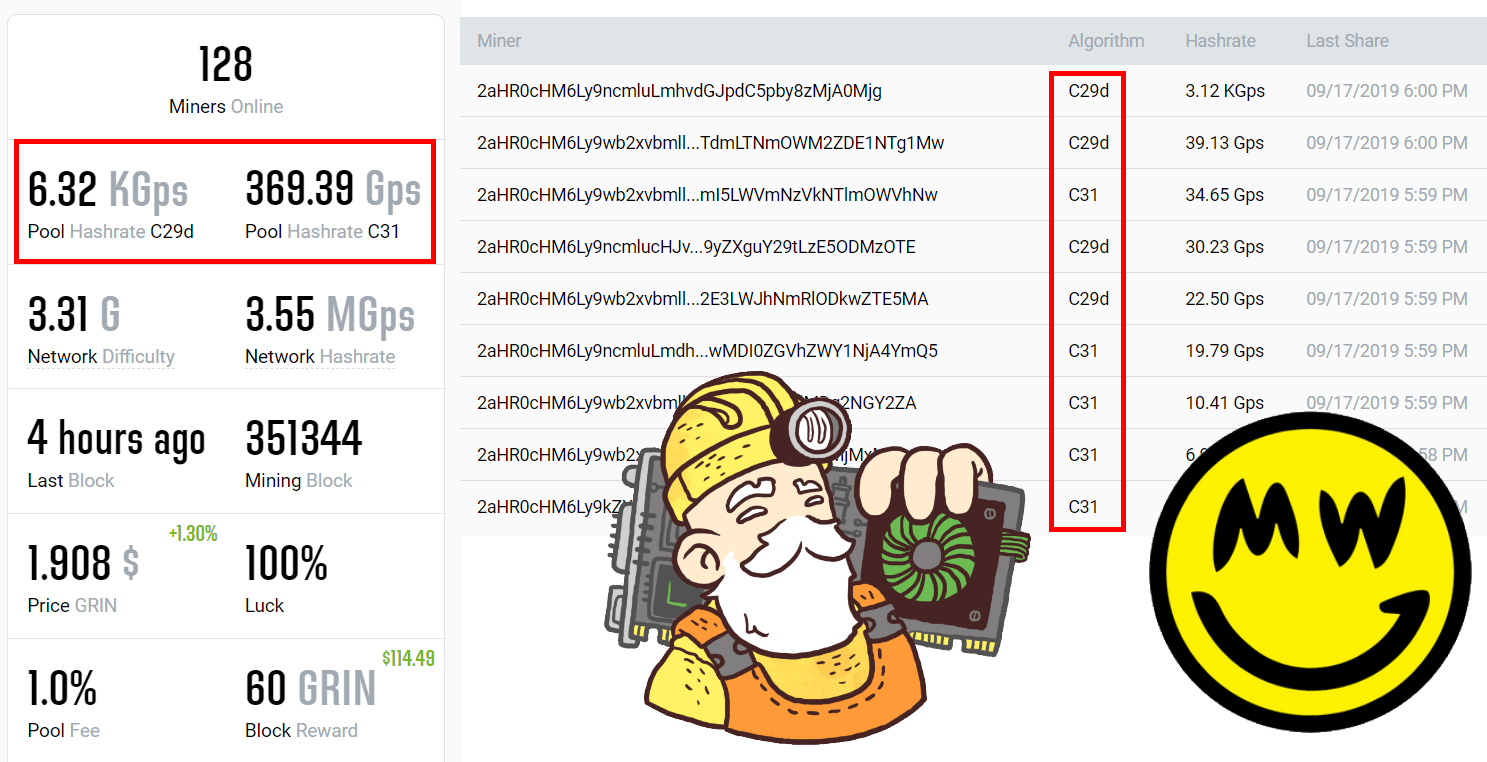Open miner address ending in NTlmOWVhNw

pos(707,195)
